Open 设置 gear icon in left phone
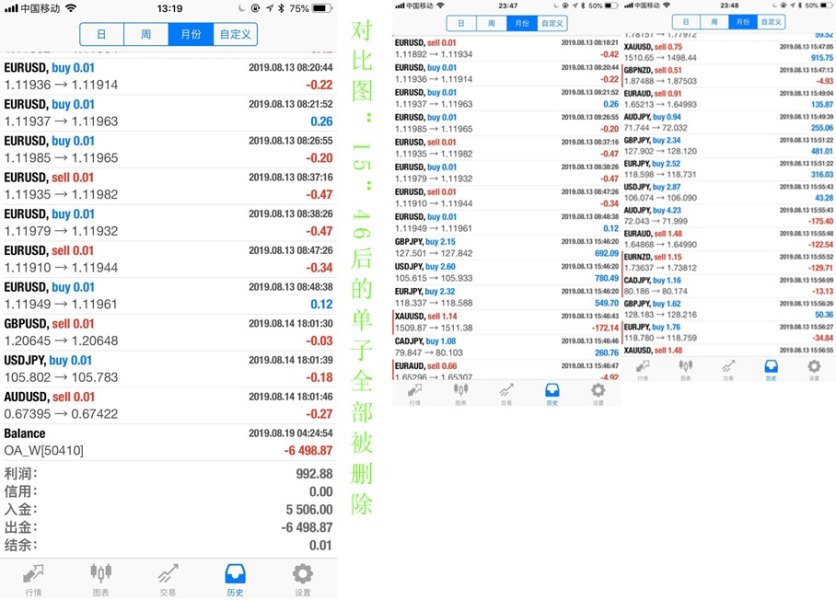 [302, 578]
